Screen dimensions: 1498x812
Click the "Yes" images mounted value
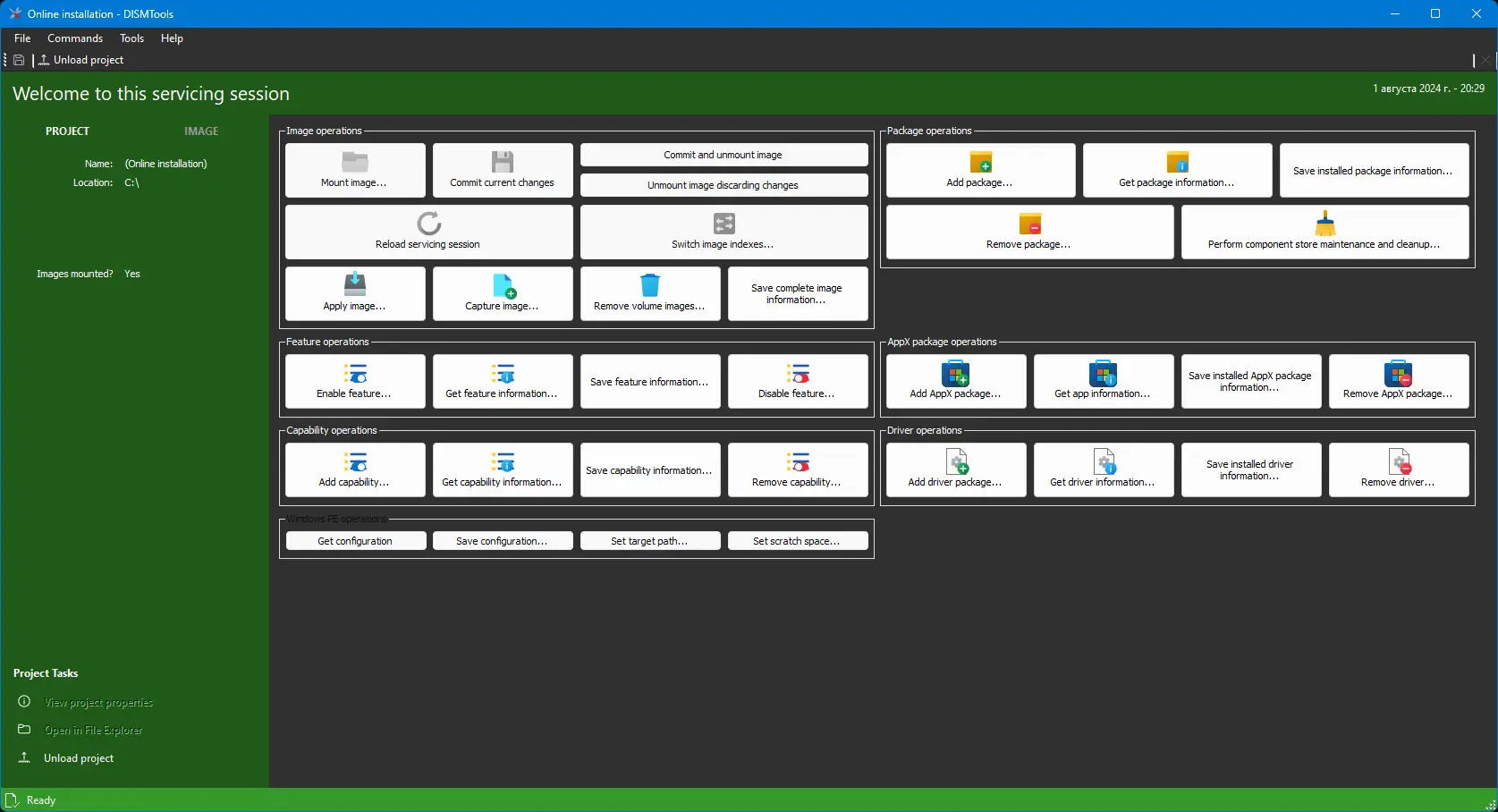132,274
